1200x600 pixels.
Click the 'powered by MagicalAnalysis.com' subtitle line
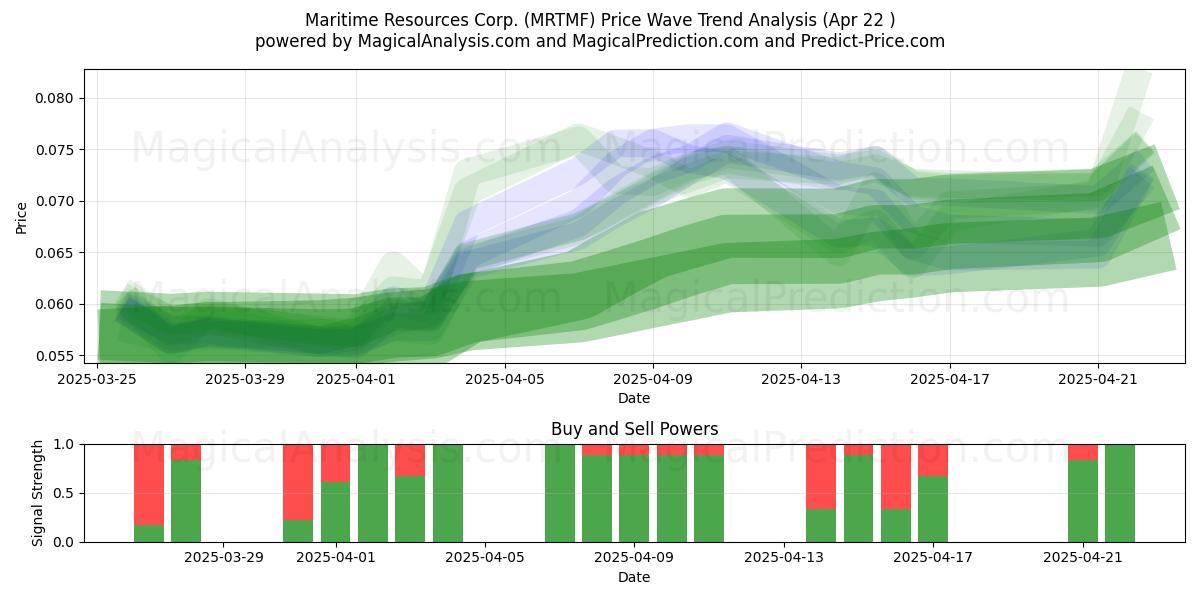(x=600, y=41)
